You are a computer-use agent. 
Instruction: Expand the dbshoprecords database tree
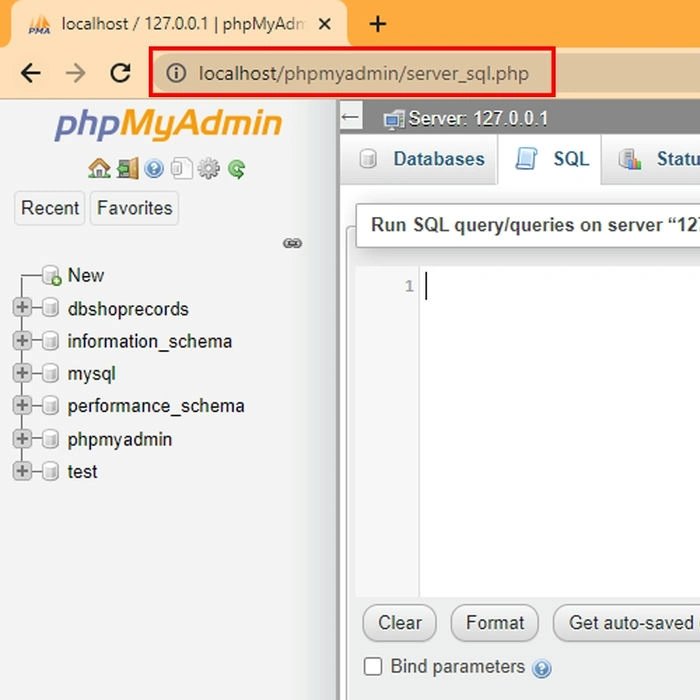[22, 307]
